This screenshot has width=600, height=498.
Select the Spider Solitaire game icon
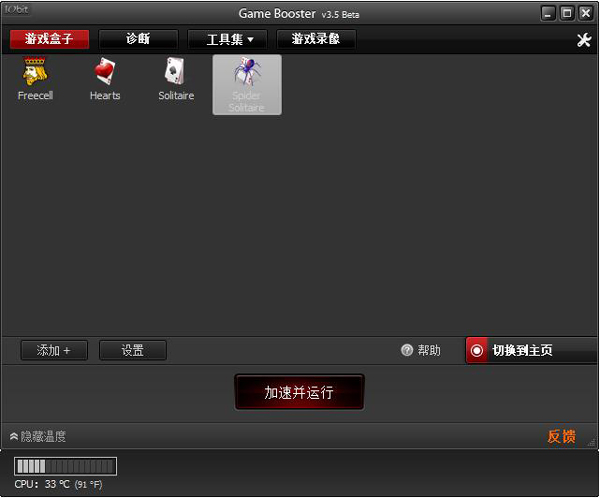coord(247,85)
